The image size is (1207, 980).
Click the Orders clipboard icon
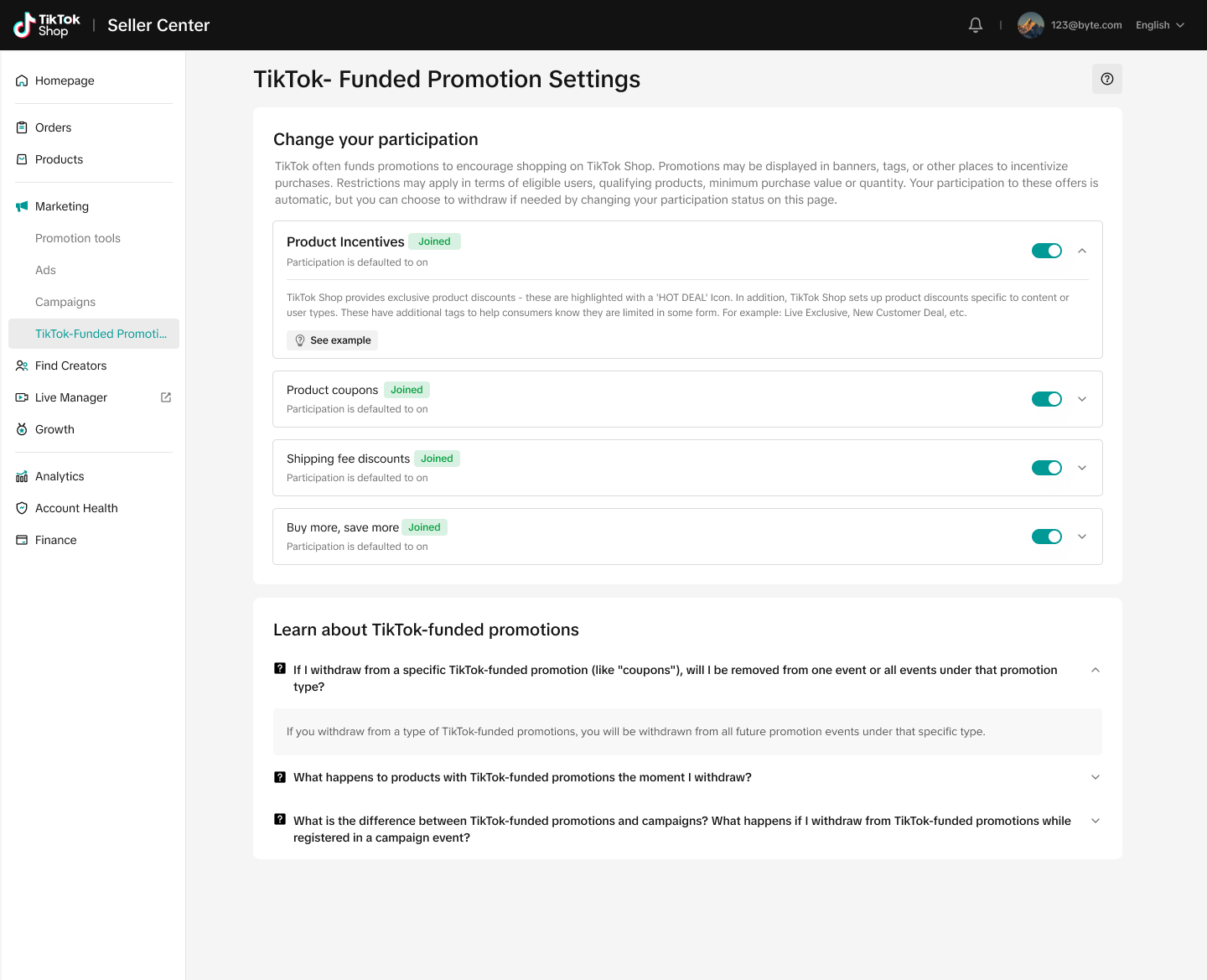click(22, 127)
